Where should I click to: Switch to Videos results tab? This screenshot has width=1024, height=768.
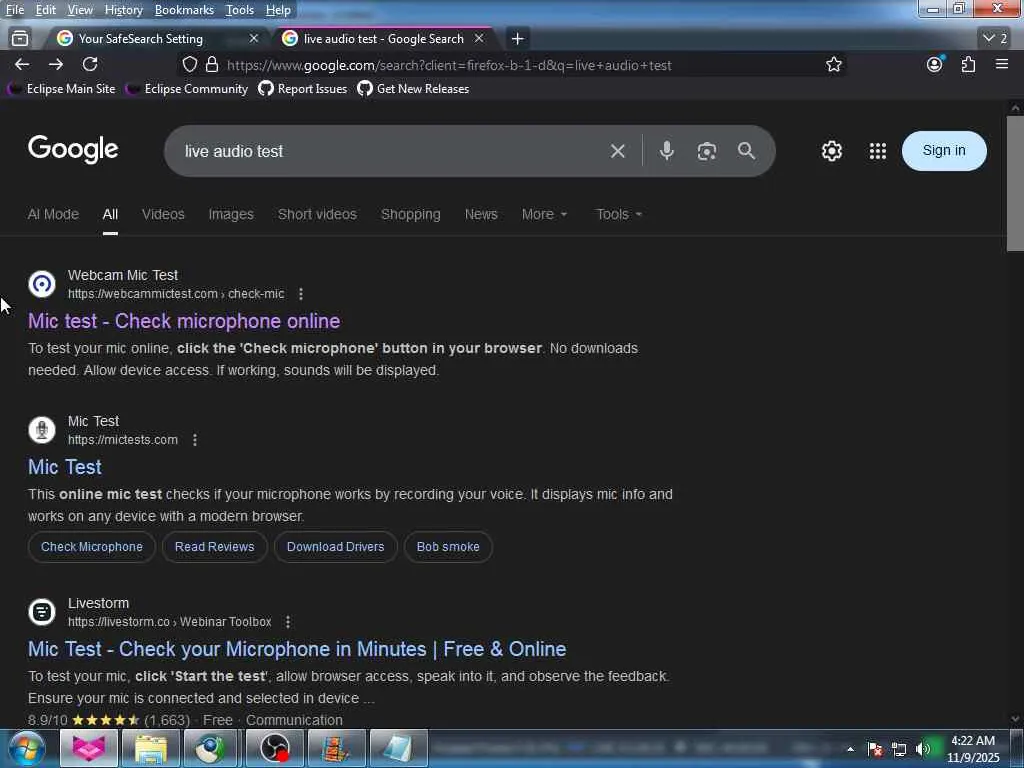click(163, 214)
